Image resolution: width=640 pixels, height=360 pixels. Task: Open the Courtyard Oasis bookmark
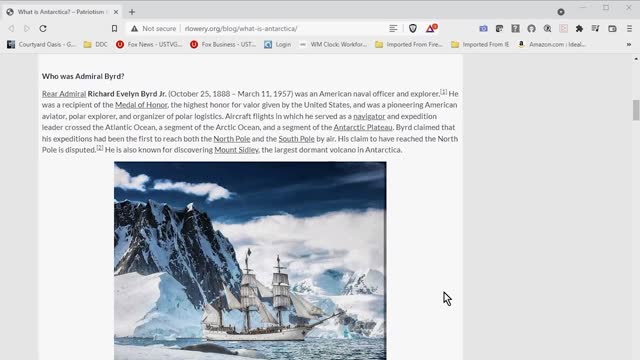tap(41, 44)
